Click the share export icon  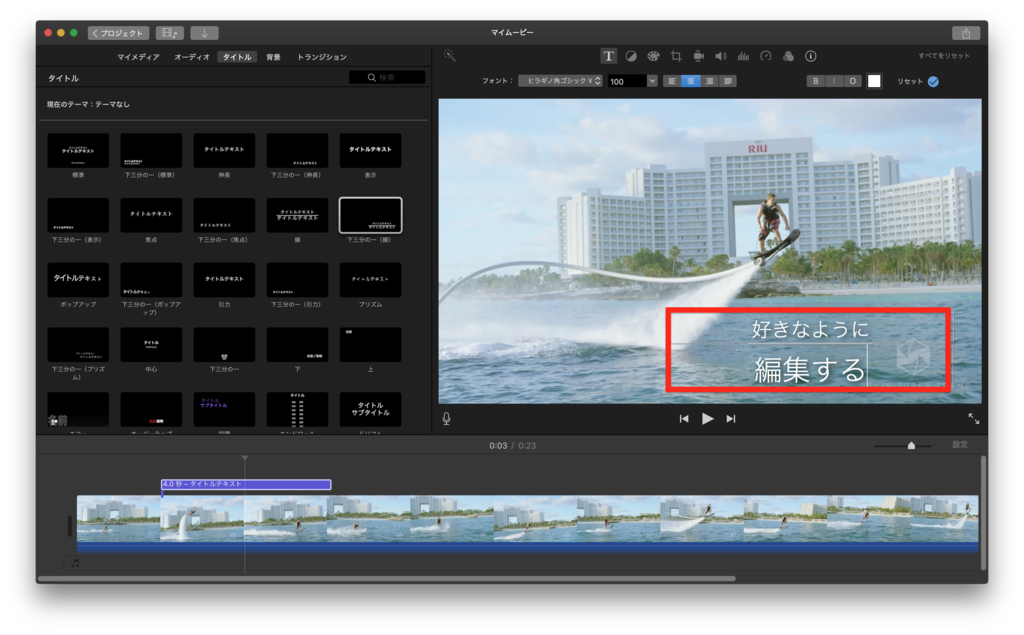click(966, 33)
